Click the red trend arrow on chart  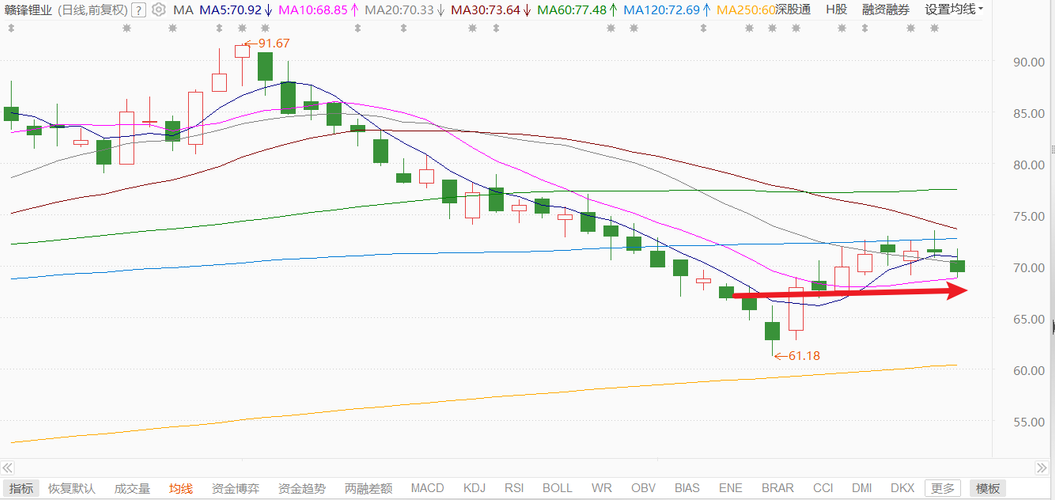click(x=850, y=292)
